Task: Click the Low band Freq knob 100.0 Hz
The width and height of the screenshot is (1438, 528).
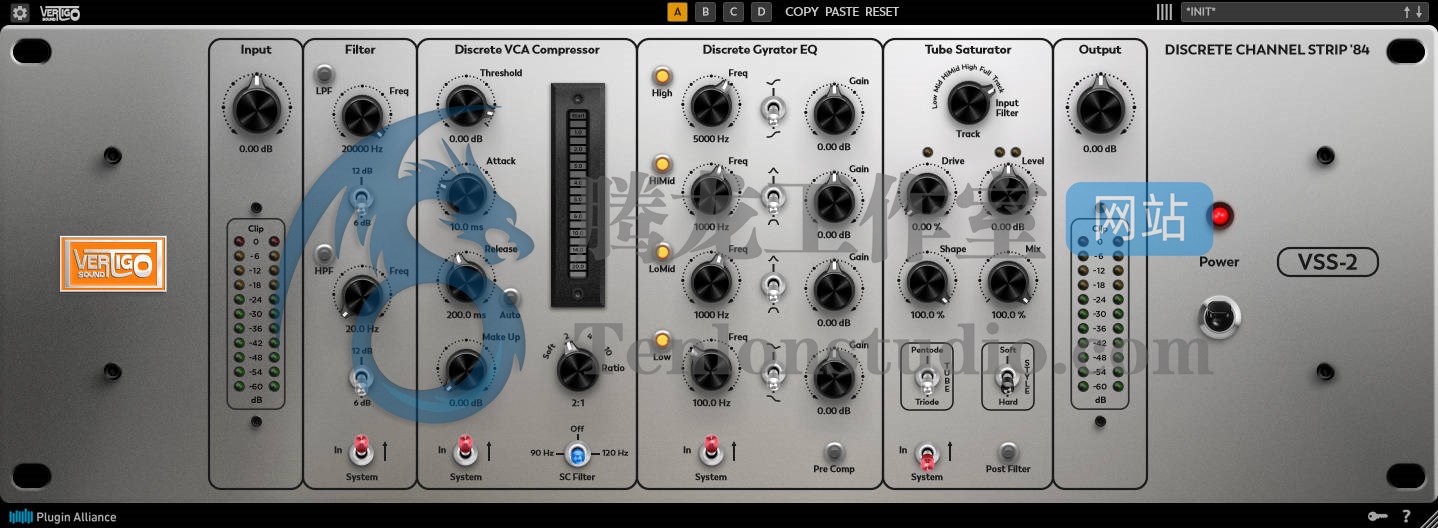Action: pyautogui.click(x=711, y=369)
